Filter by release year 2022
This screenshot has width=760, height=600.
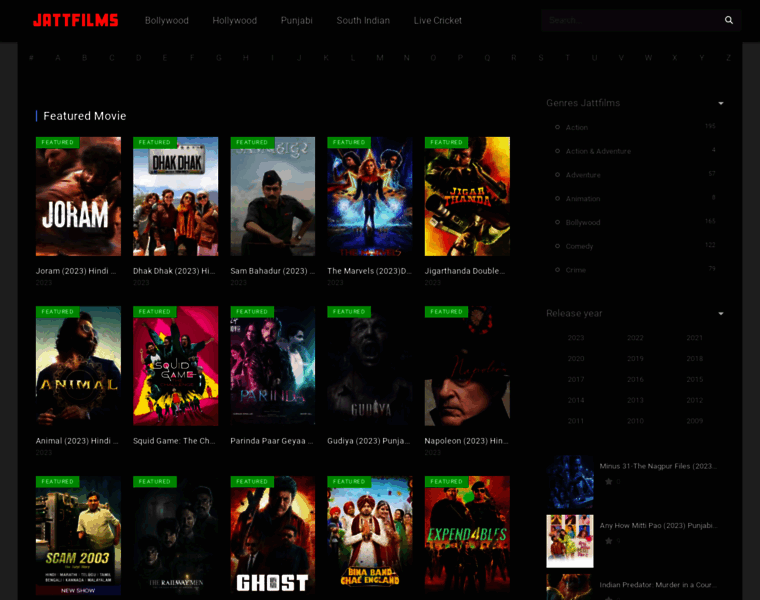click(635, 338)
